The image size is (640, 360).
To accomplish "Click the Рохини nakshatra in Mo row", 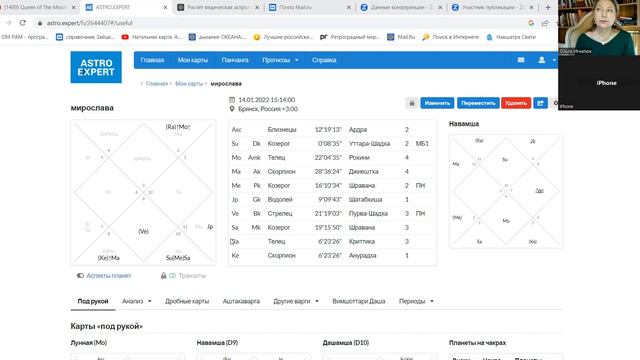I will [x=359, y=158].
